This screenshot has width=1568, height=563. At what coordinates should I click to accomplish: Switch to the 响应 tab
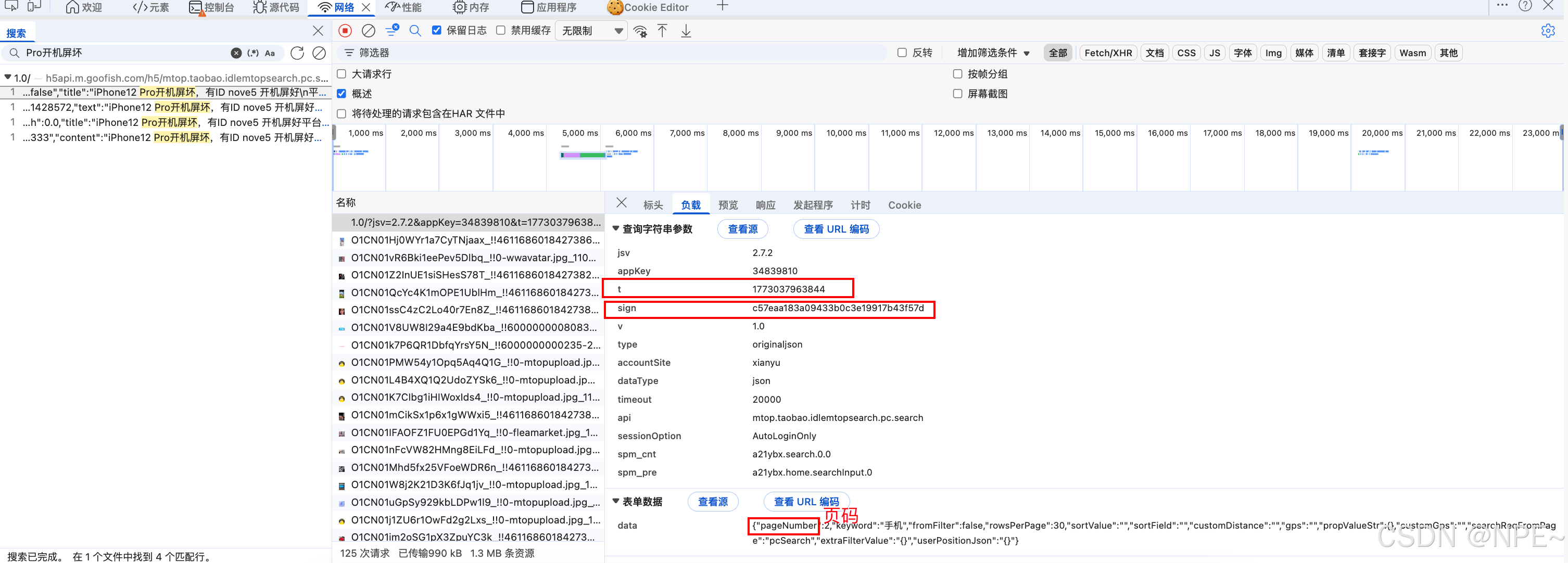765,205
